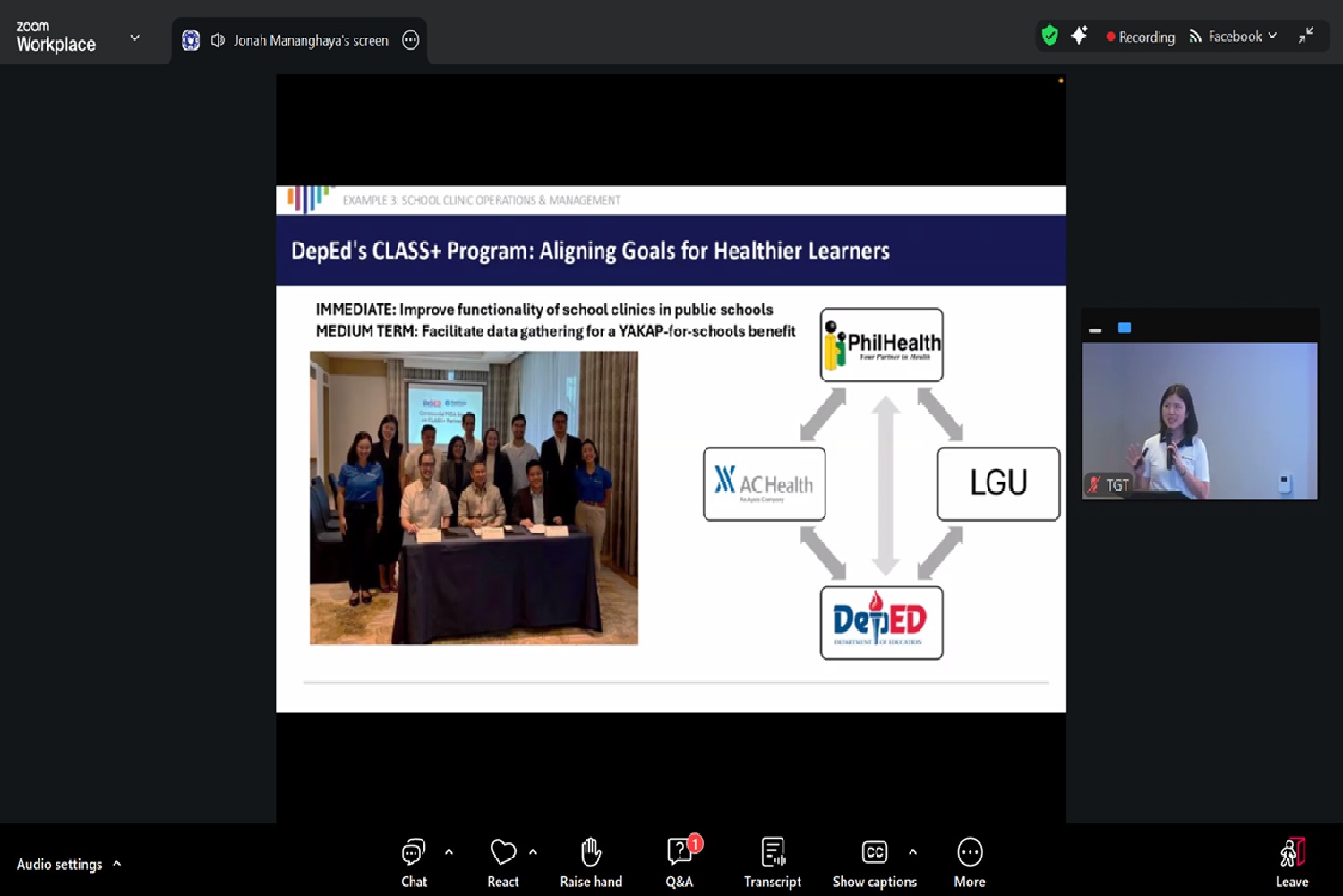Open the More options menu

click(970, 862)
